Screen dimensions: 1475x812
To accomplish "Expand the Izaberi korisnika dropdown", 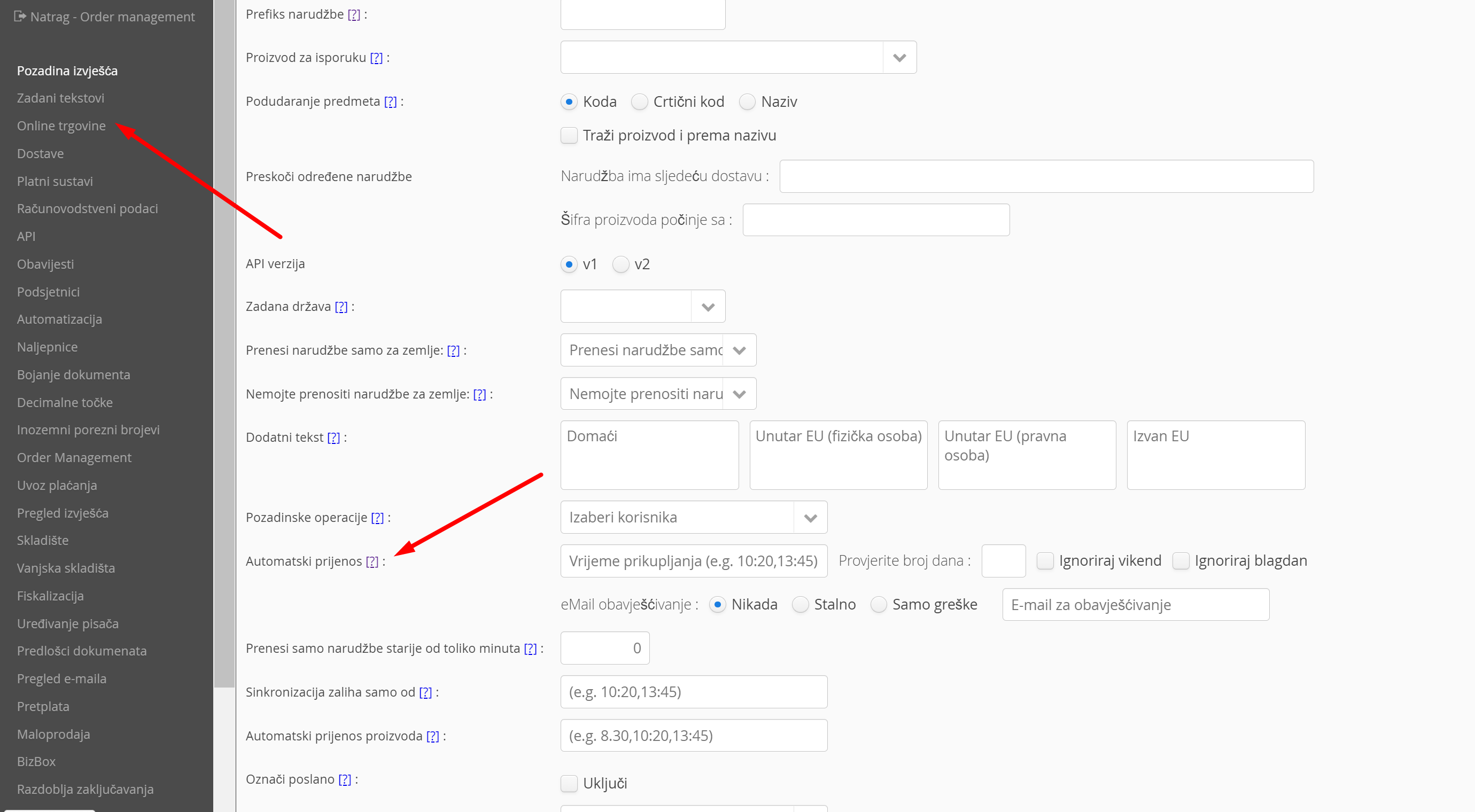I will point(810,518).
